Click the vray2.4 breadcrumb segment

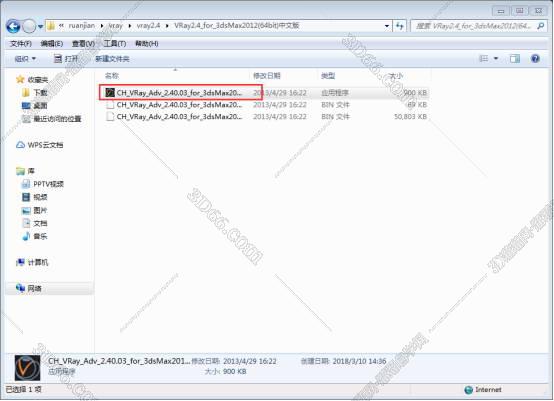(148, 25)
